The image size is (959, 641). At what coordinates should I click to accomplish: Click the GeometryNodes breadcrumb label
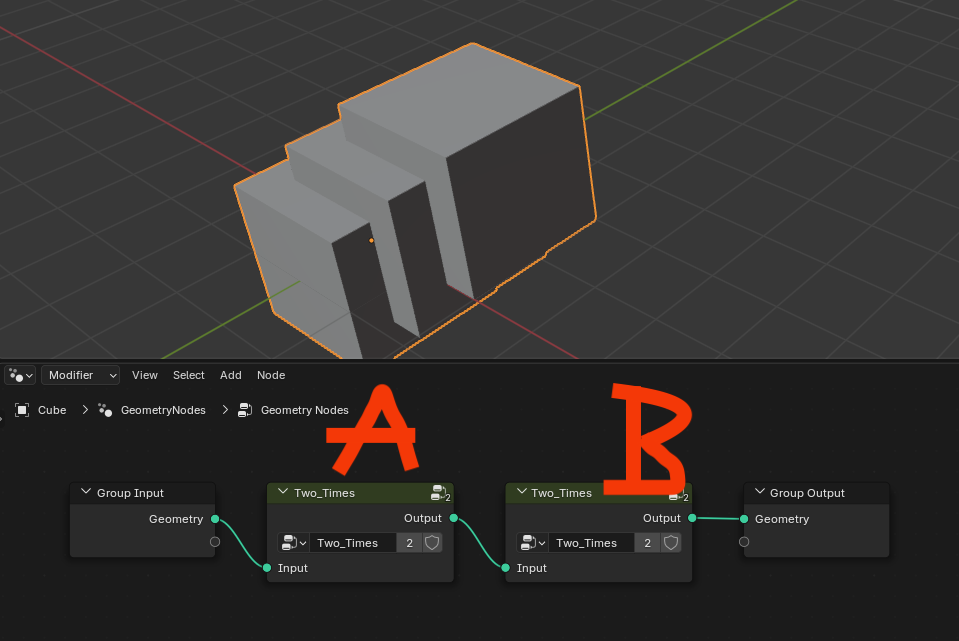tap(163, 410)
